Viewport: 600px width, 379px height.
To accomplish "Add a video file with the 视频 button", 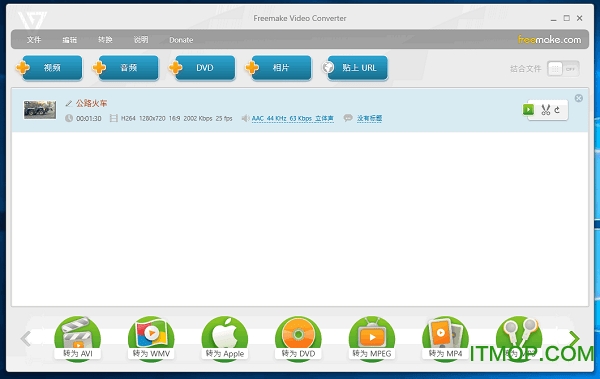I will click(52, 68).
